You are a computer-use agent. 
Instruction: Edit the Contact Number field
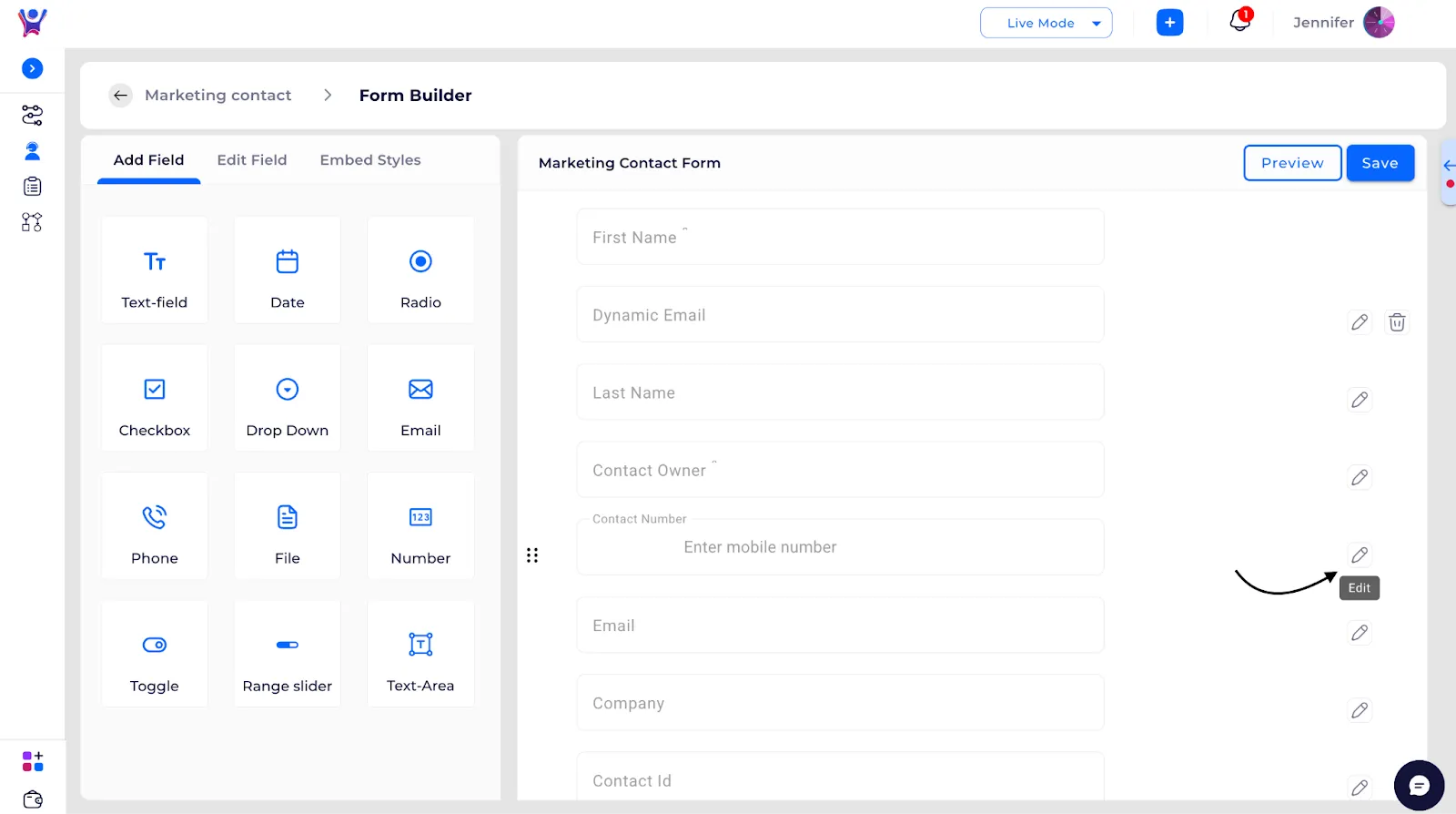pyautogui.click(x=1360, y=555)
